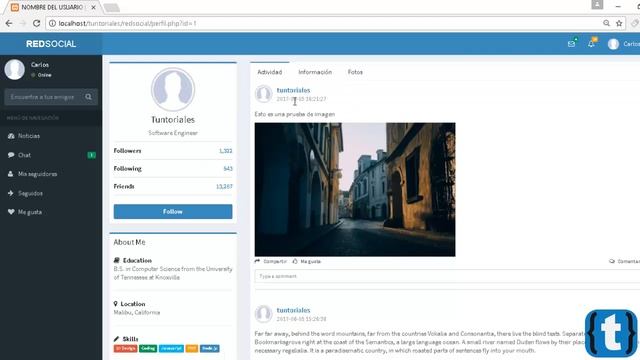Reload the page with the refresh icon
The image size is (640, 360).
pyautogui.click(x=36, y=23)
